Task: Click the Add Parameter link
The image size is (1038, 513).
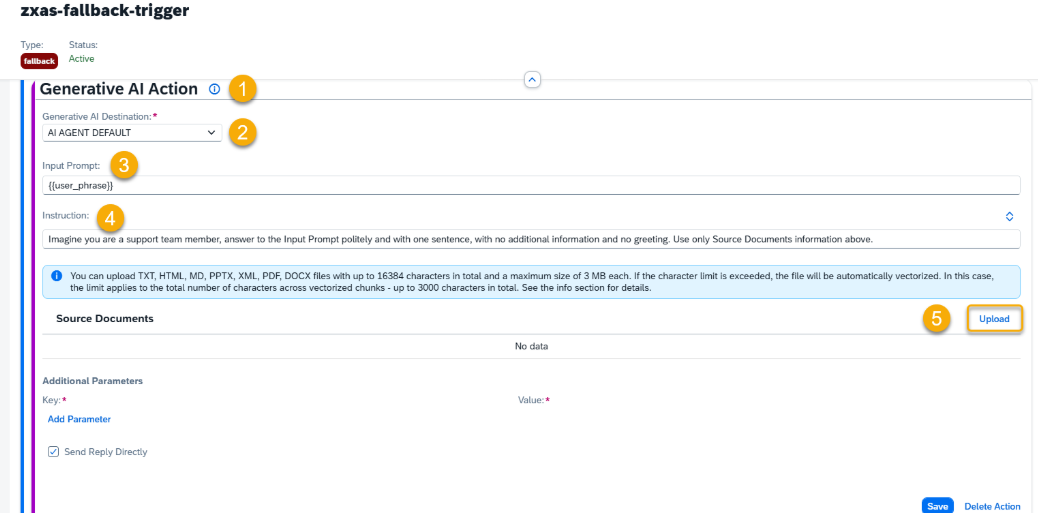Action: (79, 419)
